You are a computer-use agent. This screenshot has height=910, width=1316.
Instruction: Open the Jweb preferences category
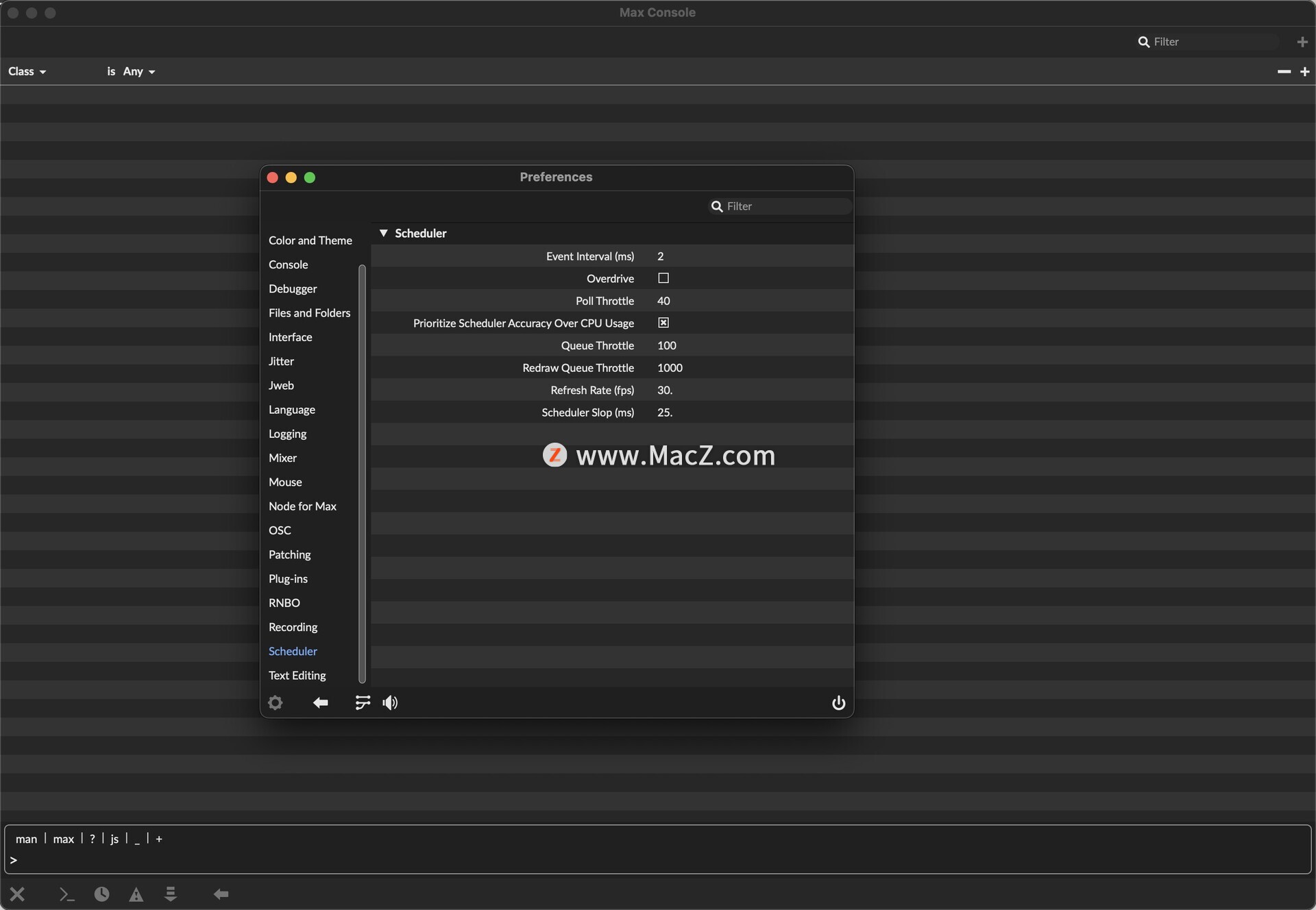point(281,385)
